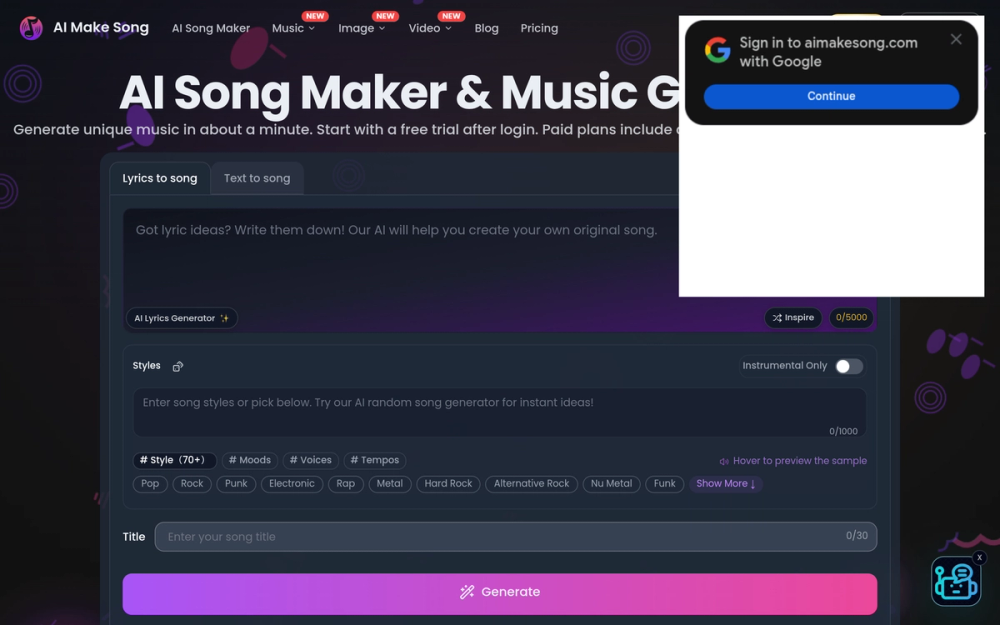The height and width of the screenshot is (625, 1000).
Task: Click the copy icon next to Styles
Action: (x=178, y=366)
